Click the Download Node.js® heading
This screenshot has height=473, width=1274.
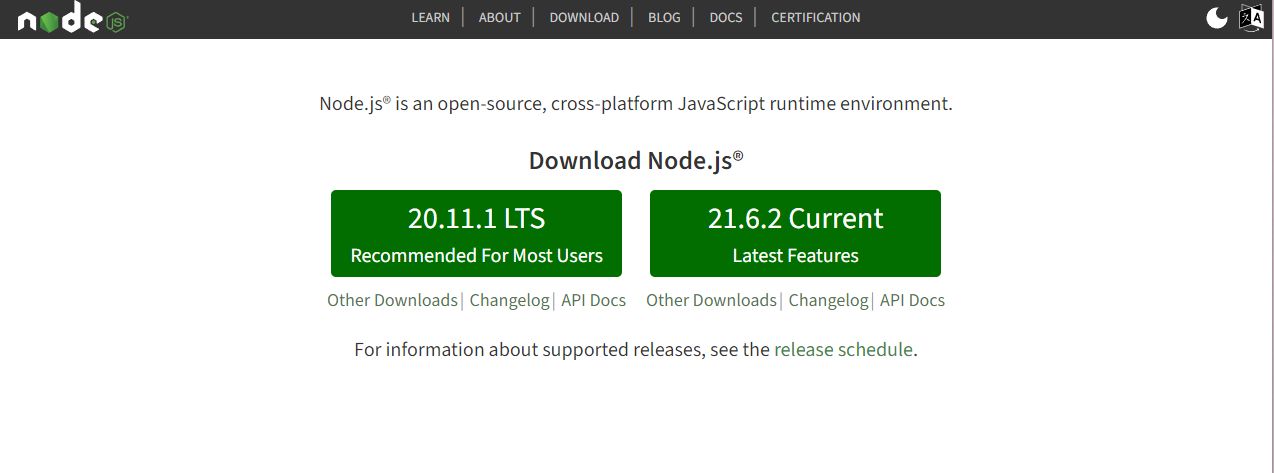636,160
